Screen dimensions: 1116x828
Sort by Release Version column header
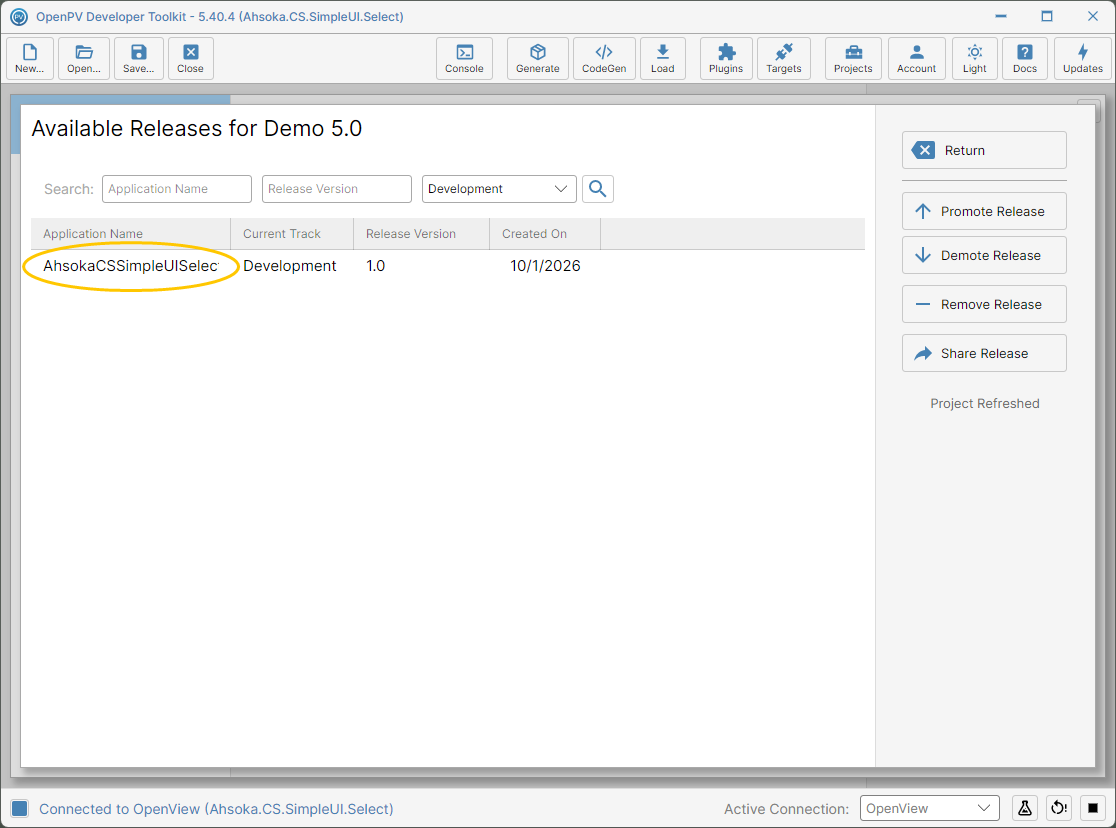[421, 234]
